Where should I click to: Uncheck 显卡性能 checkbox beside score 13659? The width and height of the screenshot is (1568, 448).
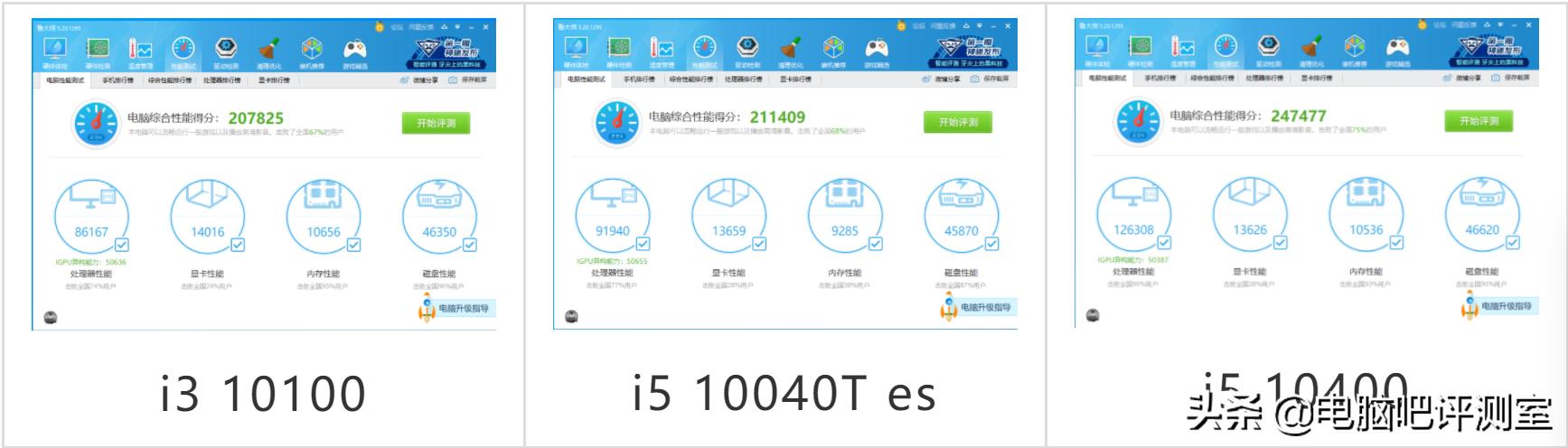pos(759,244)
